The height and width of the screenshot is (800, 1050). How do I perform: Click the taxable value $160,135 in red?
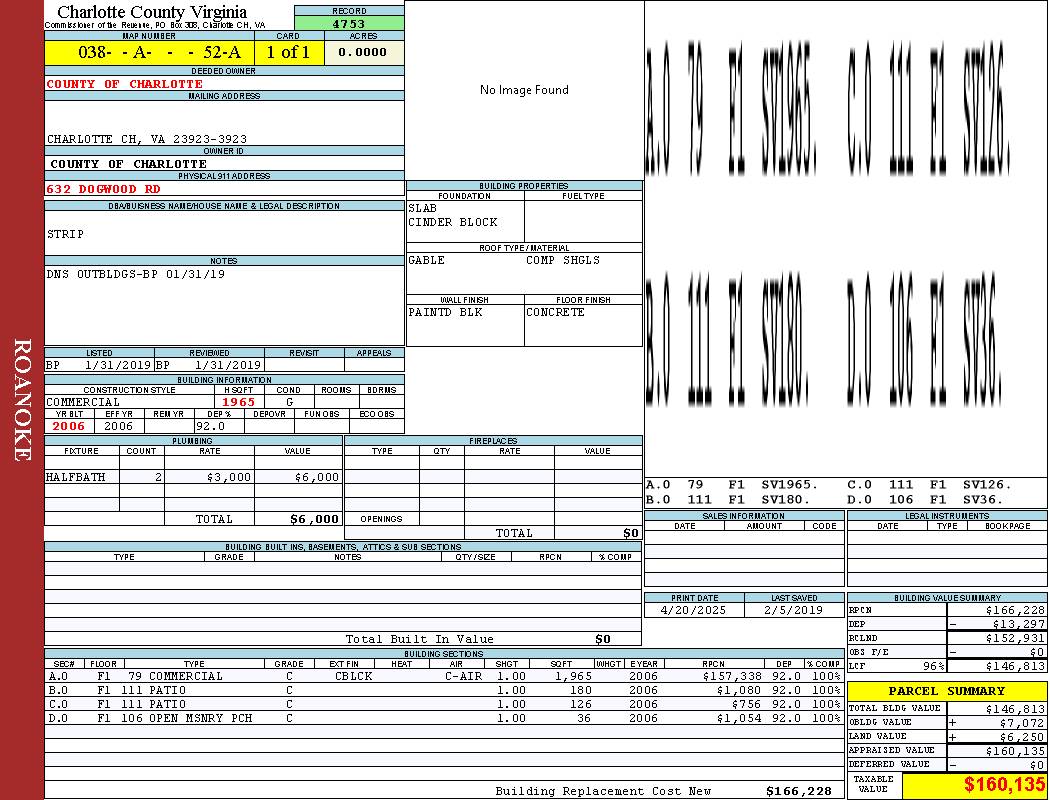(x=1004, y=785)
